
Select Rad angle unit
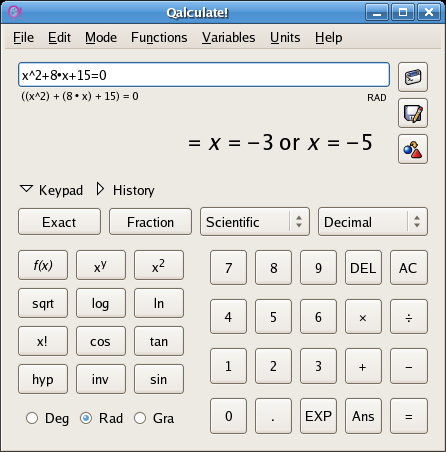[x=102, y=418]
